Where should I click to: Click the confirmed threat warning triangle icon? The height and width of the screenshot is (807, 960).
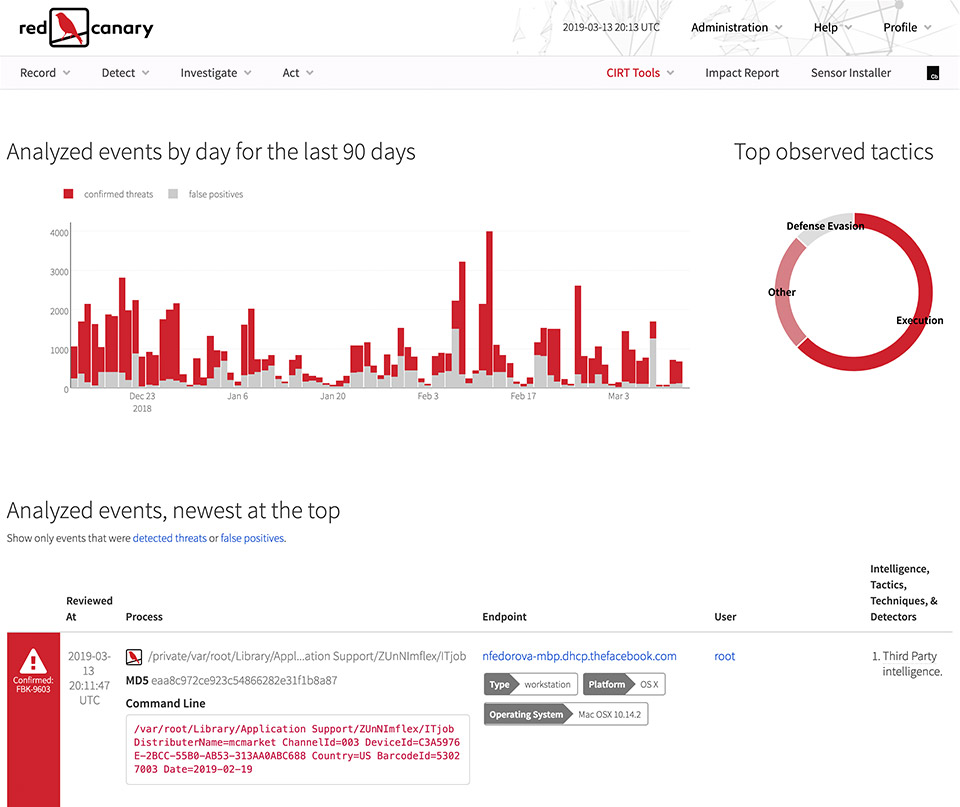coord(33,660)
